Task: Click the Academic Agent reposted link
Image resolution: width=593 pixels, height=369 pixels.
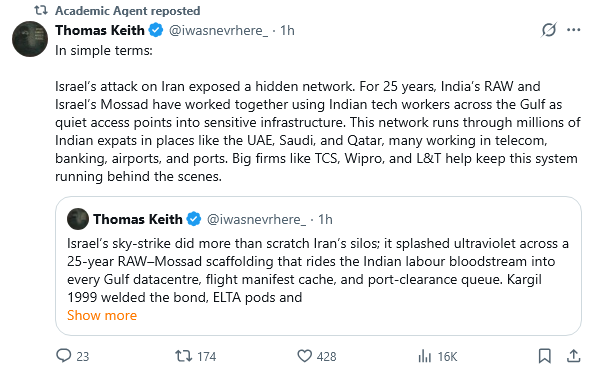Action: click(128, 11)
